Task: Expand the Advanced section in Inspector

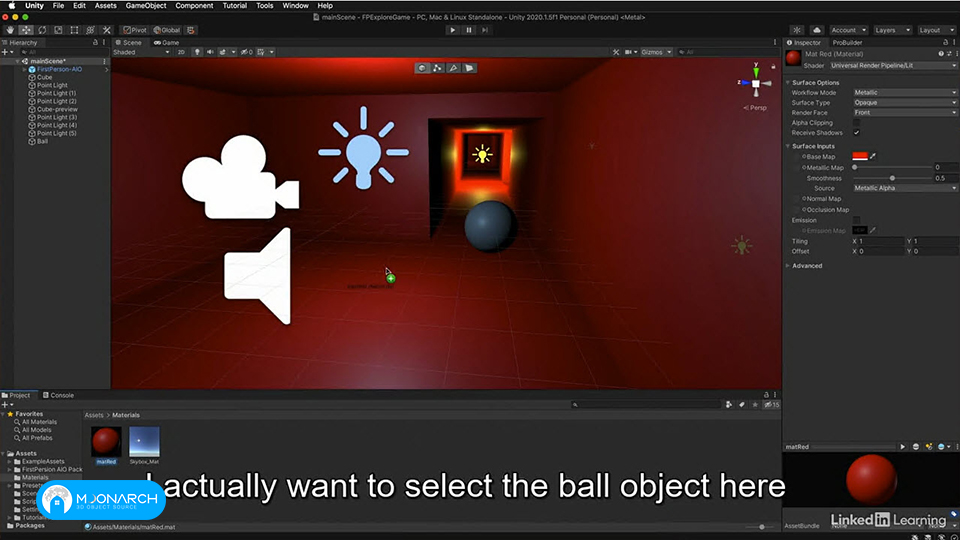Action: (806, 266)
